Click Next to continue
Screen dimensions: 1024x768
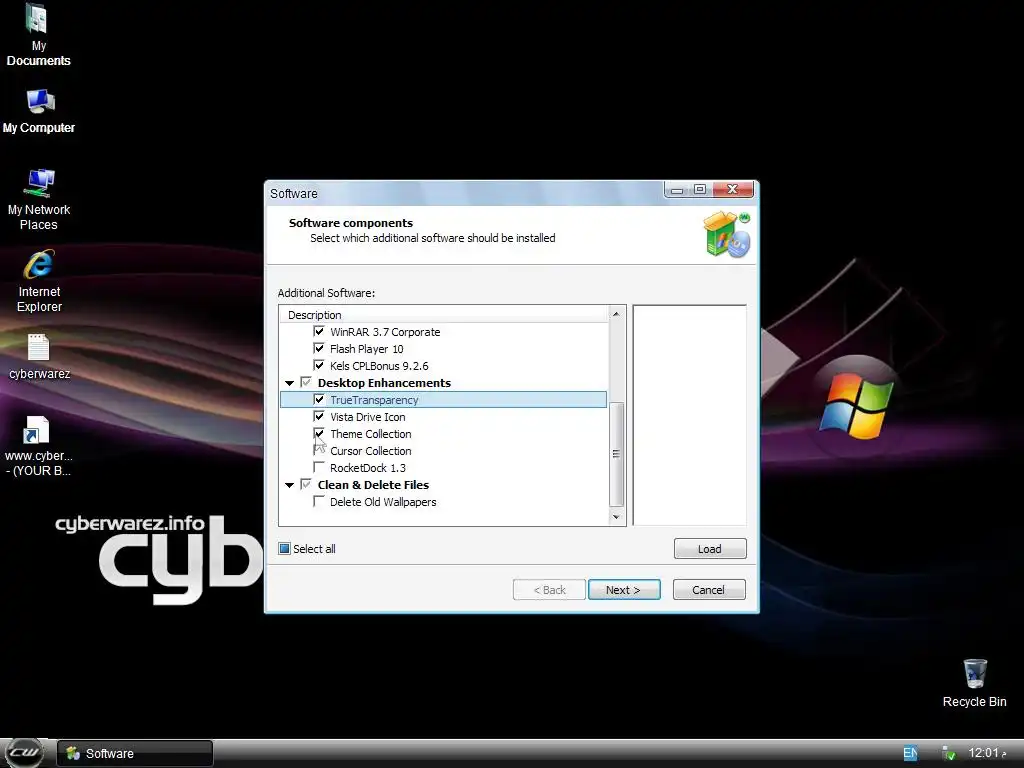pos(624,590)
